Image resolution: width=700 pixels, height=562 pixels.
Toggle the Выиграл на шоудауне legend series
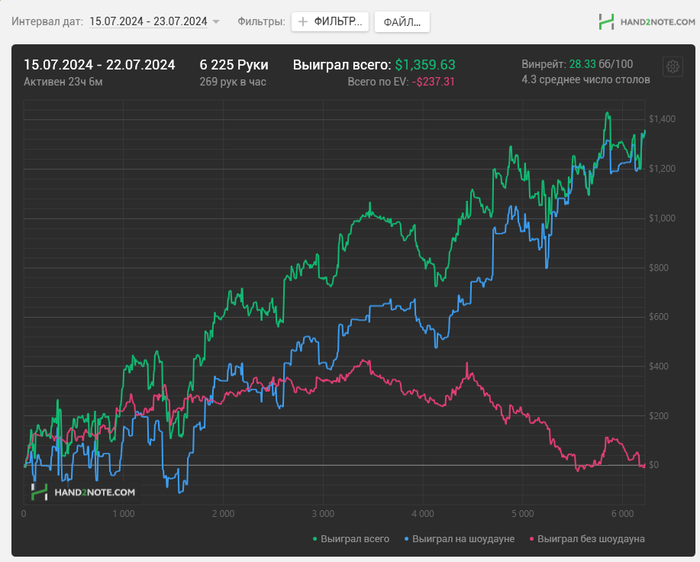click(x=459, y=539)
